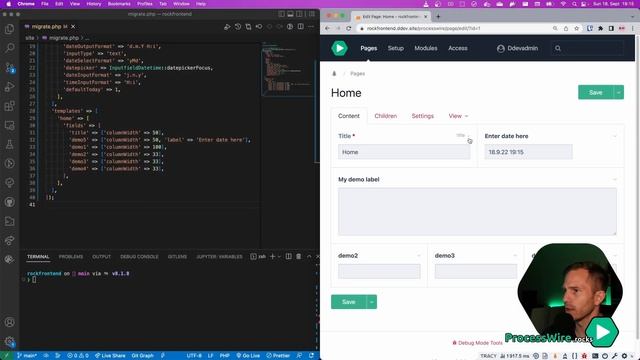Click the My demo label textarea
This screenshot has width=640, height=360.
477,211
